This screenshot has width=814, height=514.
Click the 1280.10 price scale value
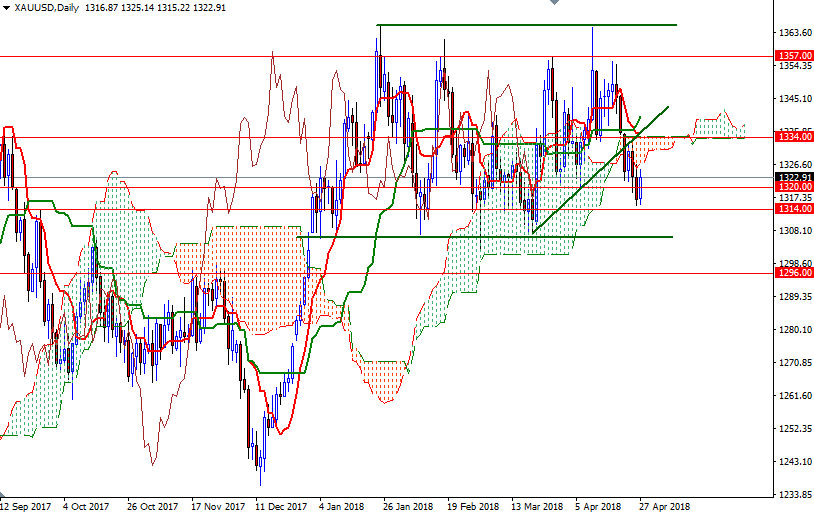click(x=795, y=330)
